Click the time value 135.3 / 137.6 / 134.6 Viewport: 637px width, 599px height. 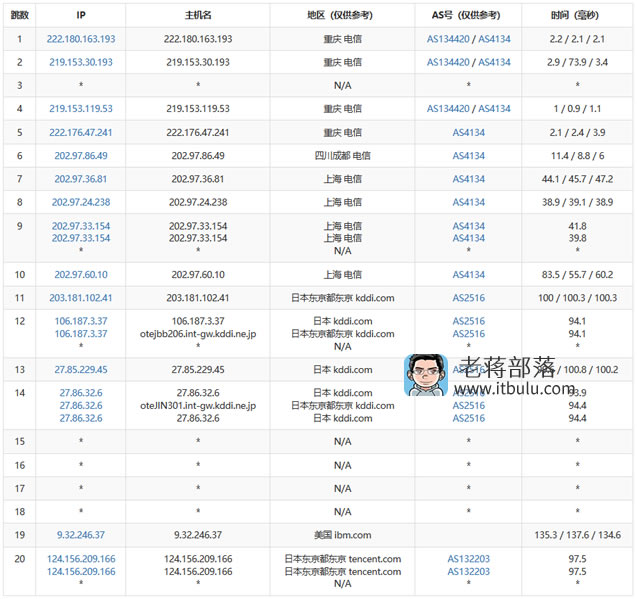point(577,535)
